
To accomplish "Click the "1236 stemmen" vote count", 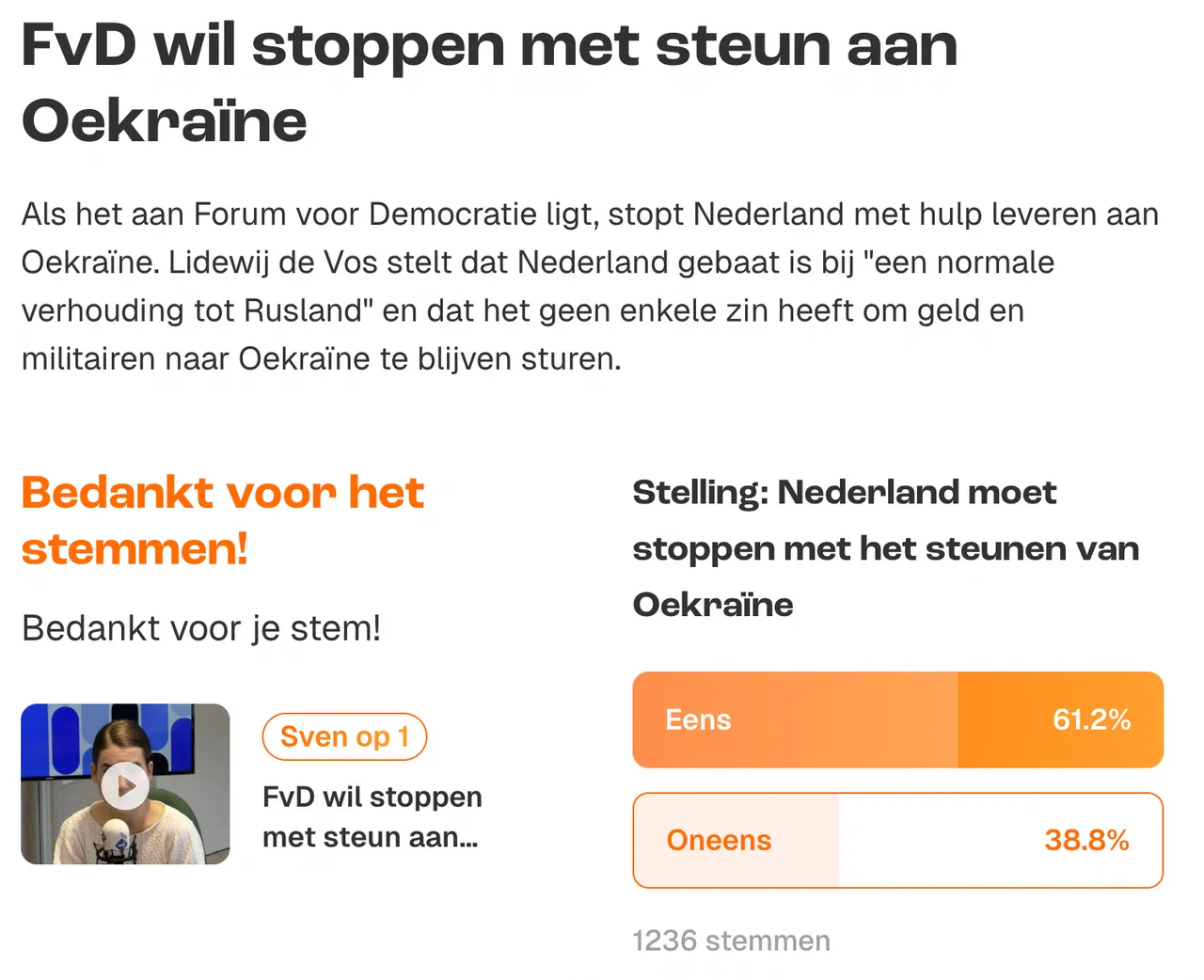I will click(731, 940).
